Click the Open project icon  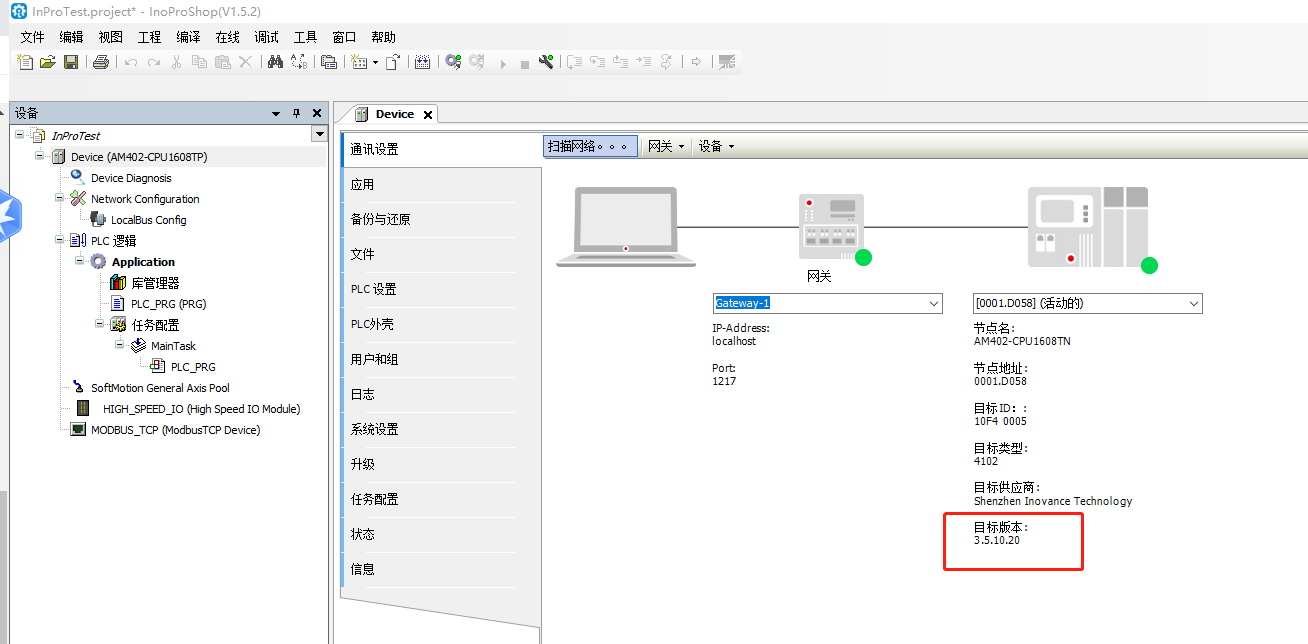[47, 61]
